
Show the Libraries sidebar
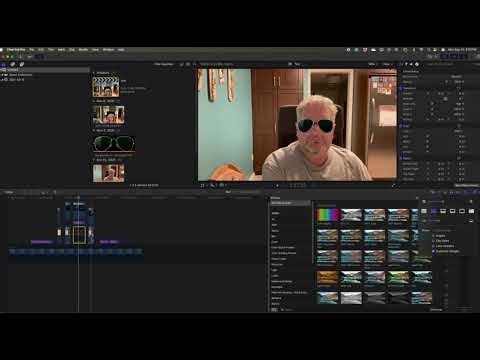pyautogui.click(x=4, y=64)
